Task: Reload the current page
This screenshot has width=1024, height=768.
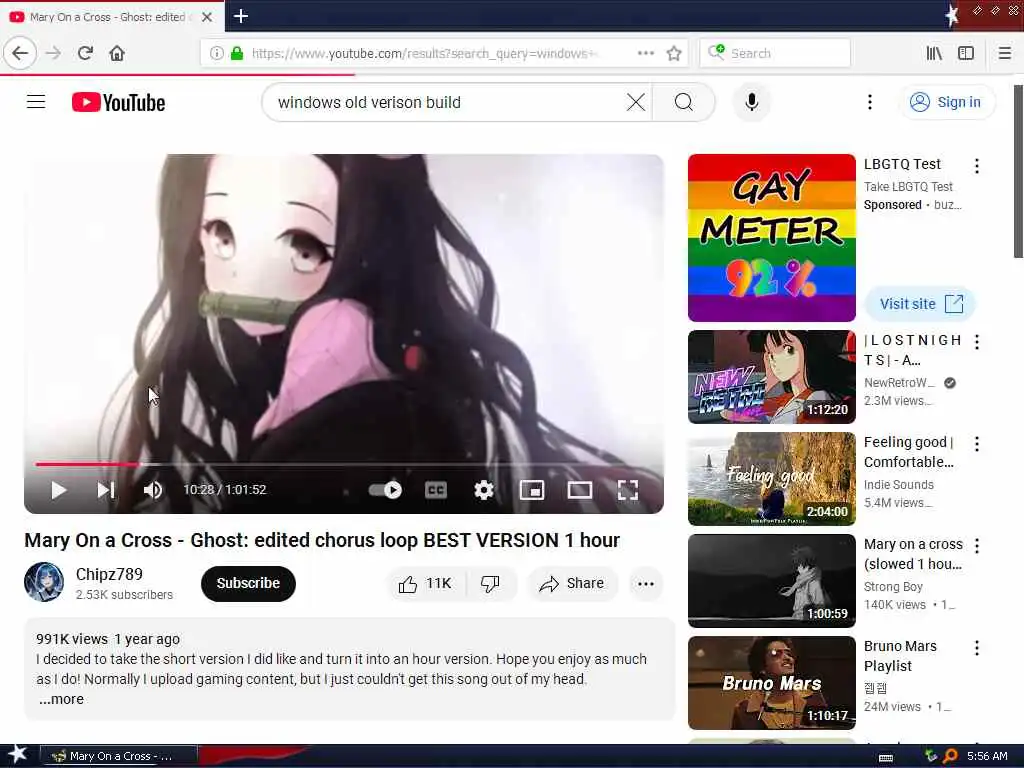Action: tap(86, 54)
